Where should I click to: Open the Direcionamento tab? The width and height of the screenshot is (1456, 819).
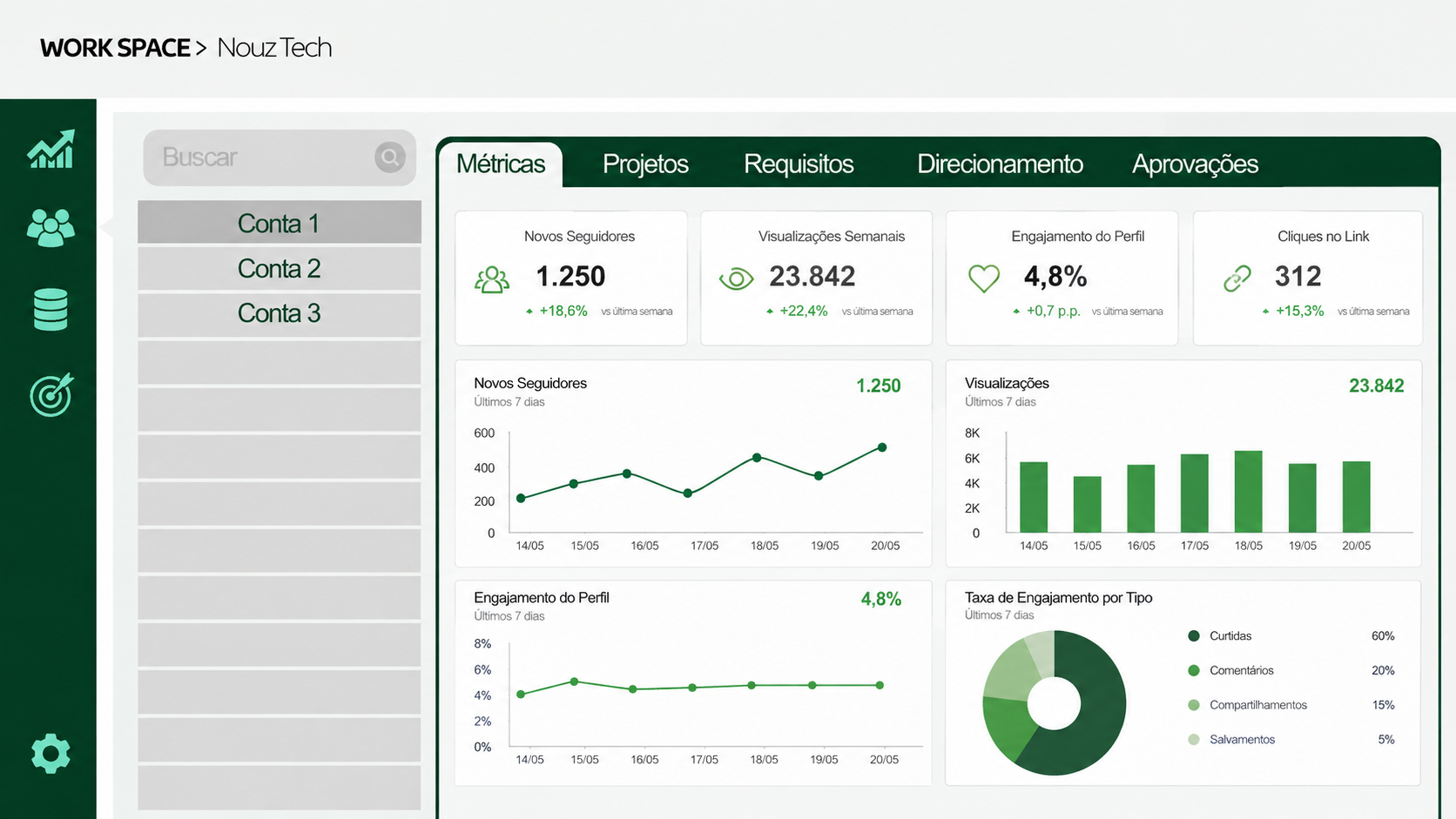click(1000, 164)
